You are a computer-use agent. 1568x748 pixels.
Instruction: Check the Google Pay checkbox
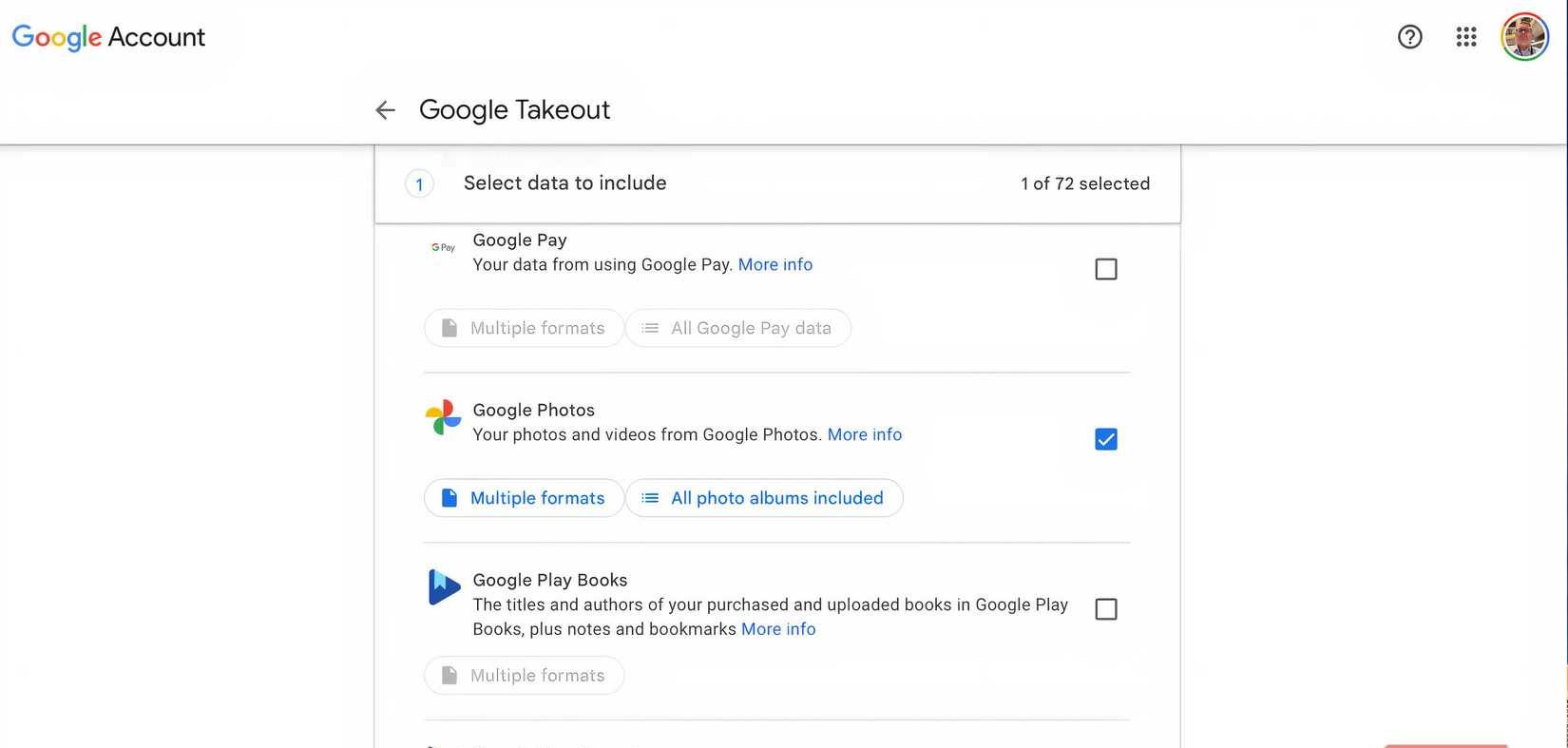tap(1105, 269)
